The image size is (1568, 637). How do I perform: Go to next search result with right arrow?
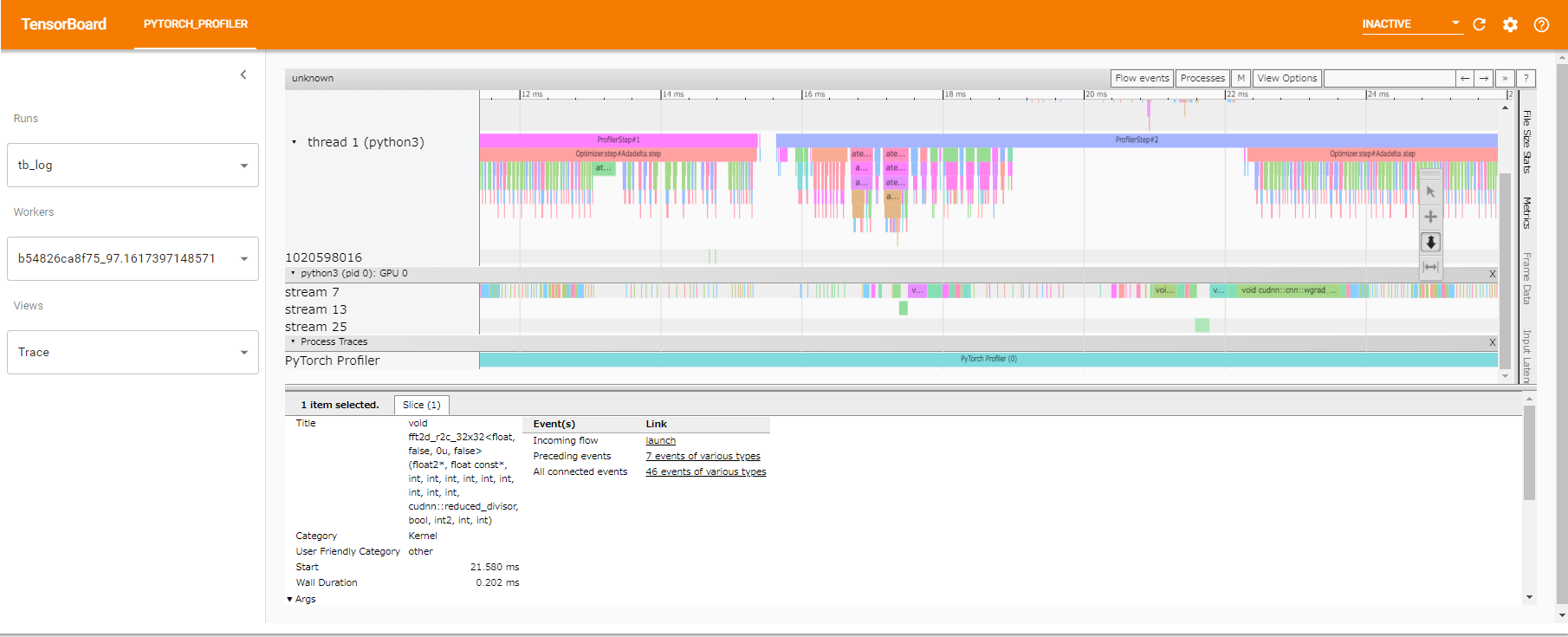point(1484,78)
